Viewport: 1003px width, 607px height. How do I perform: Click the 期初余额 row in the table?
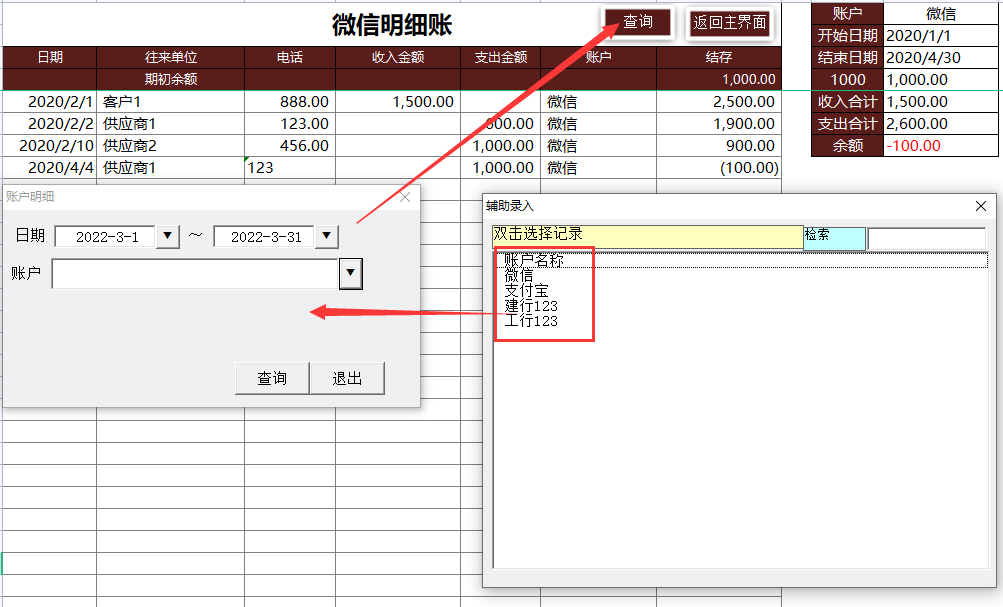click(173, 79)
